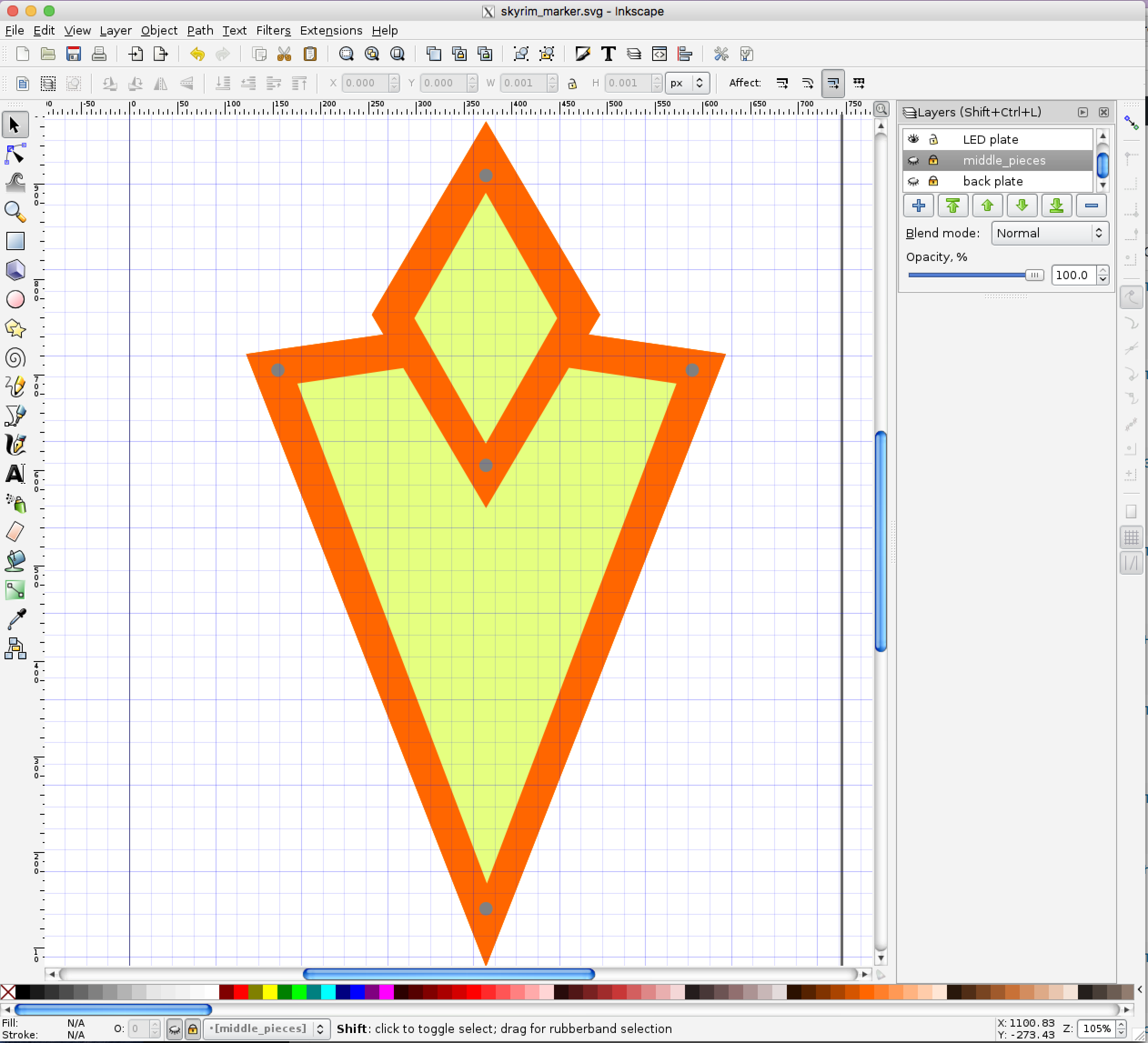Image resolution: width=1148 pixels, height=1043 pixels.
Task: Open the Path menu
Action: 200,30
